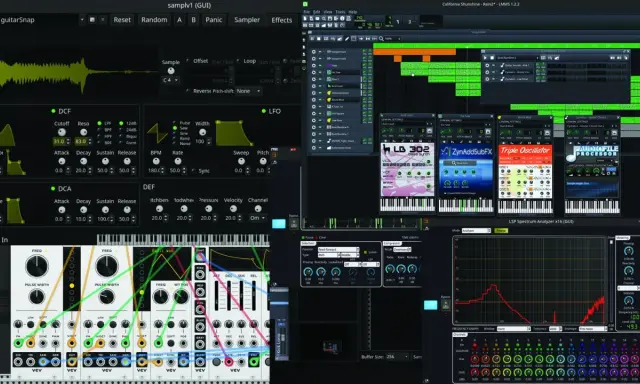Image resolution: width=640 pixels, height=384 pixels.
Task: Click the samplv1 Sample note knob
Action: [x=171, y=71]
